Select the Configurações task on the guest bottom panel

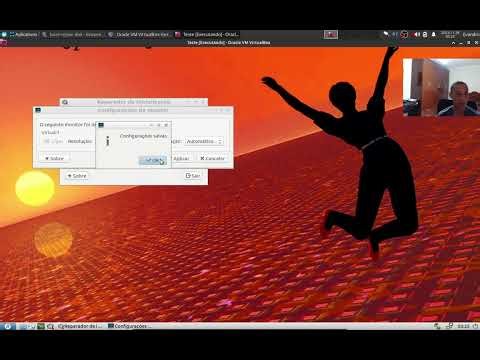coord(129,326)
